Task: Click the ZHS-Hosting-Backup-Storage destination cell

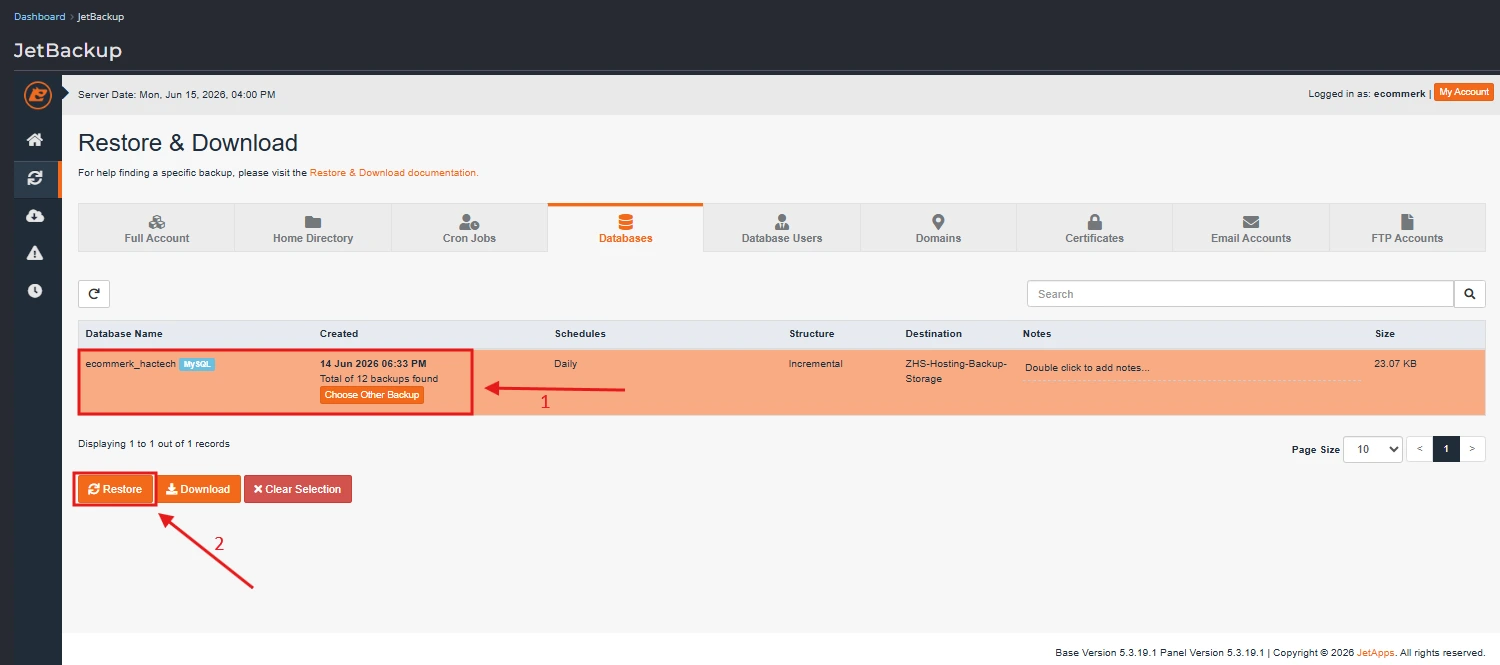Action: pos(956,371)
